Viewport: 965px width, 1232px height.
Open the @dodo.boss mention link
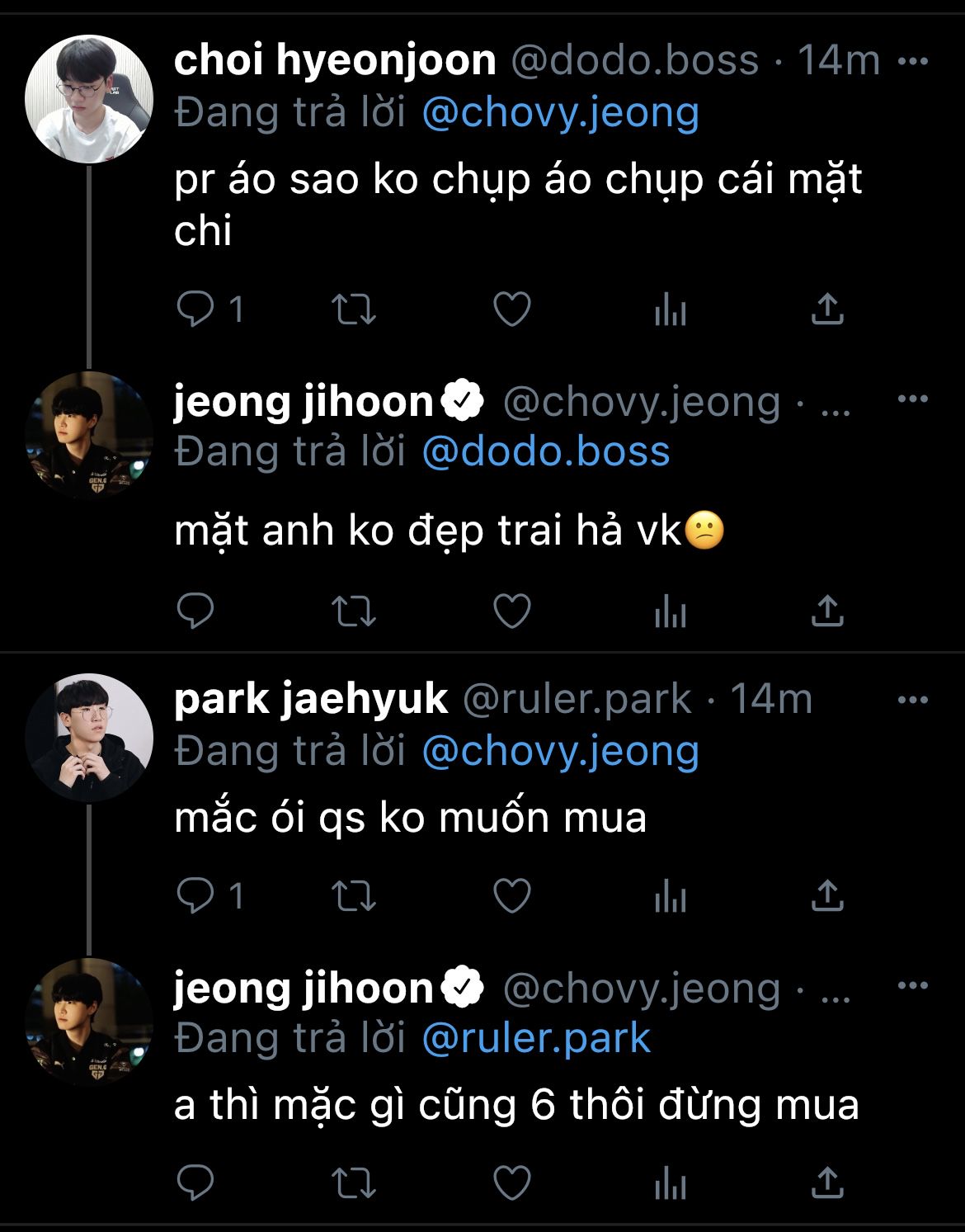point(546,451)
